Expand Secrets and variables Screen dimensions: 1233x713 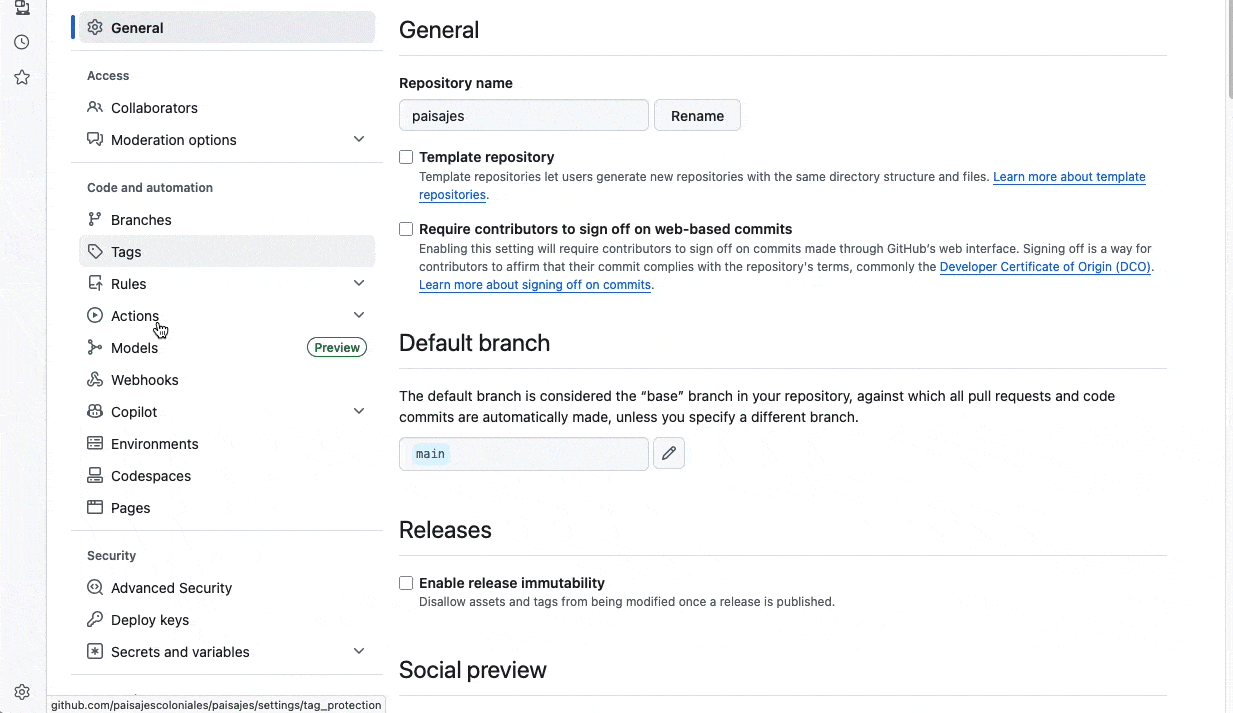tap(359, 650)
